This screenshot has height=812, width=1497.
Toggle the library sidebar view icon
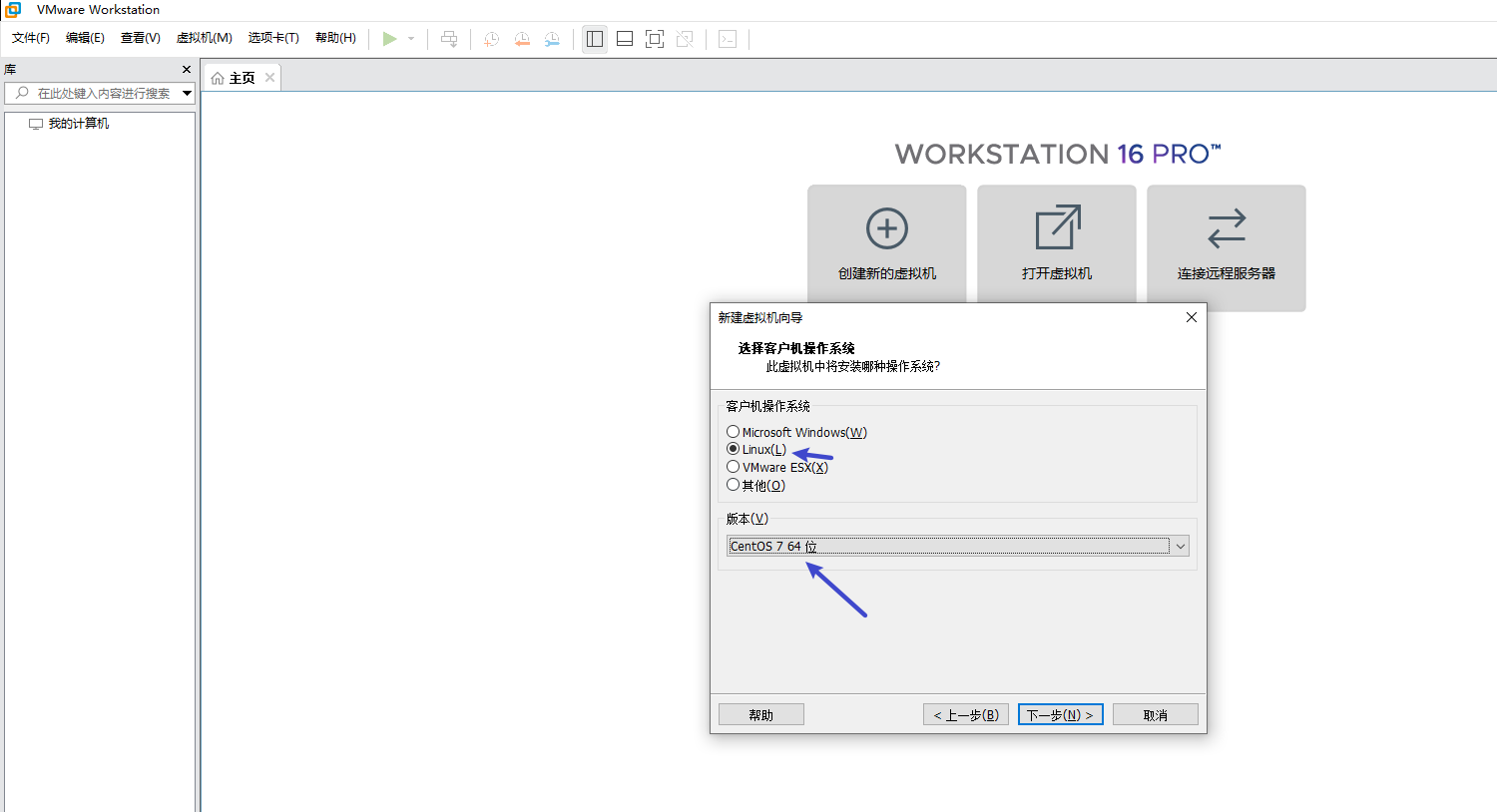pyautogui.click(x=595, y=39)
